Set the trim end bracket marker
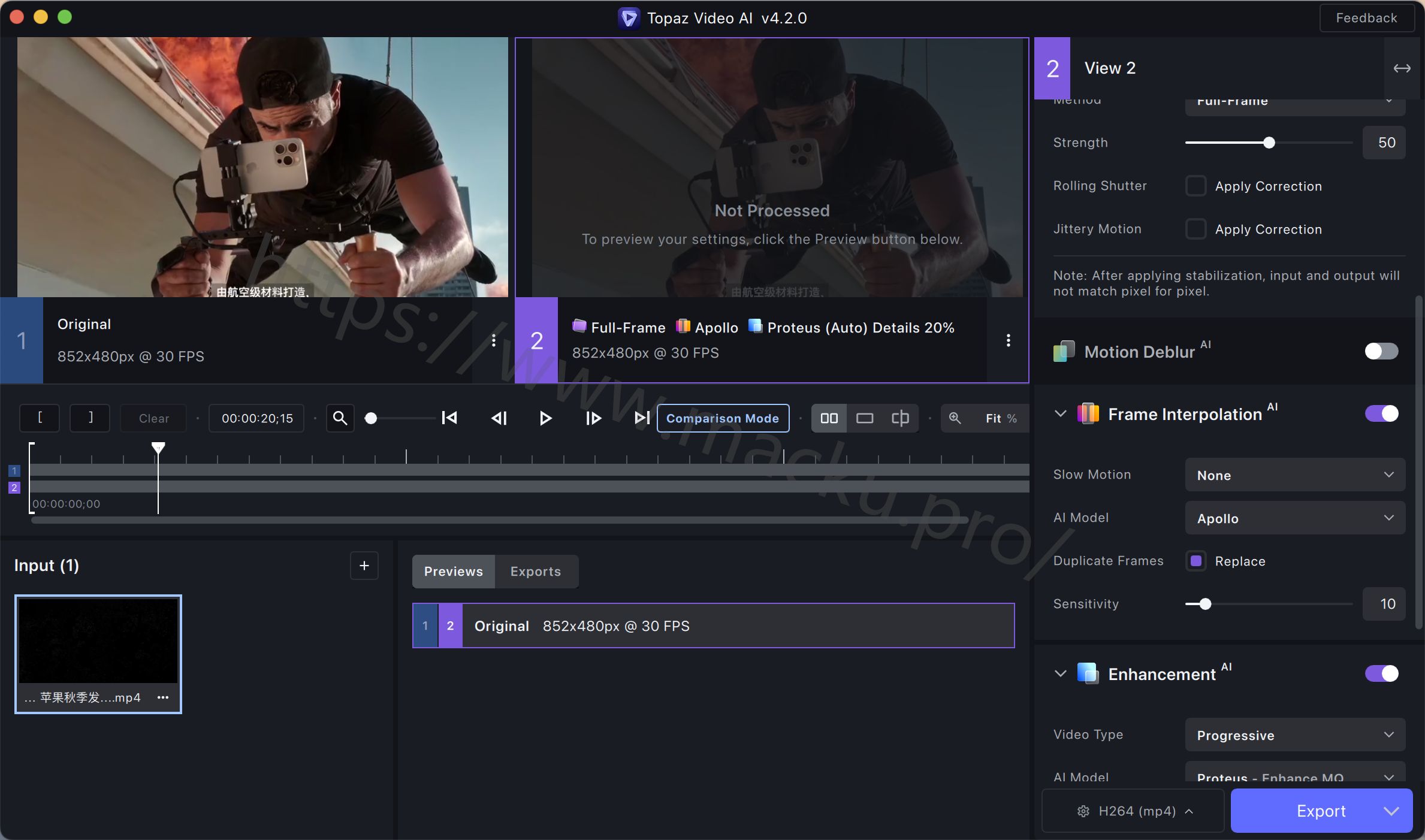 (90, 418)
